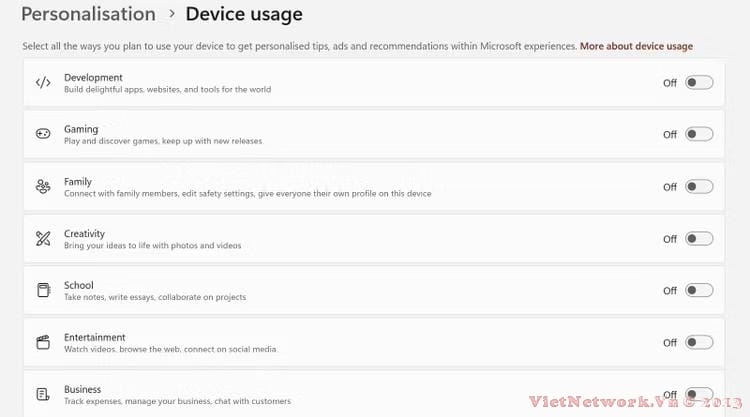This screenshot has width=750, height=417.
Task: Select the Creativity row title text
Action: 84,233
